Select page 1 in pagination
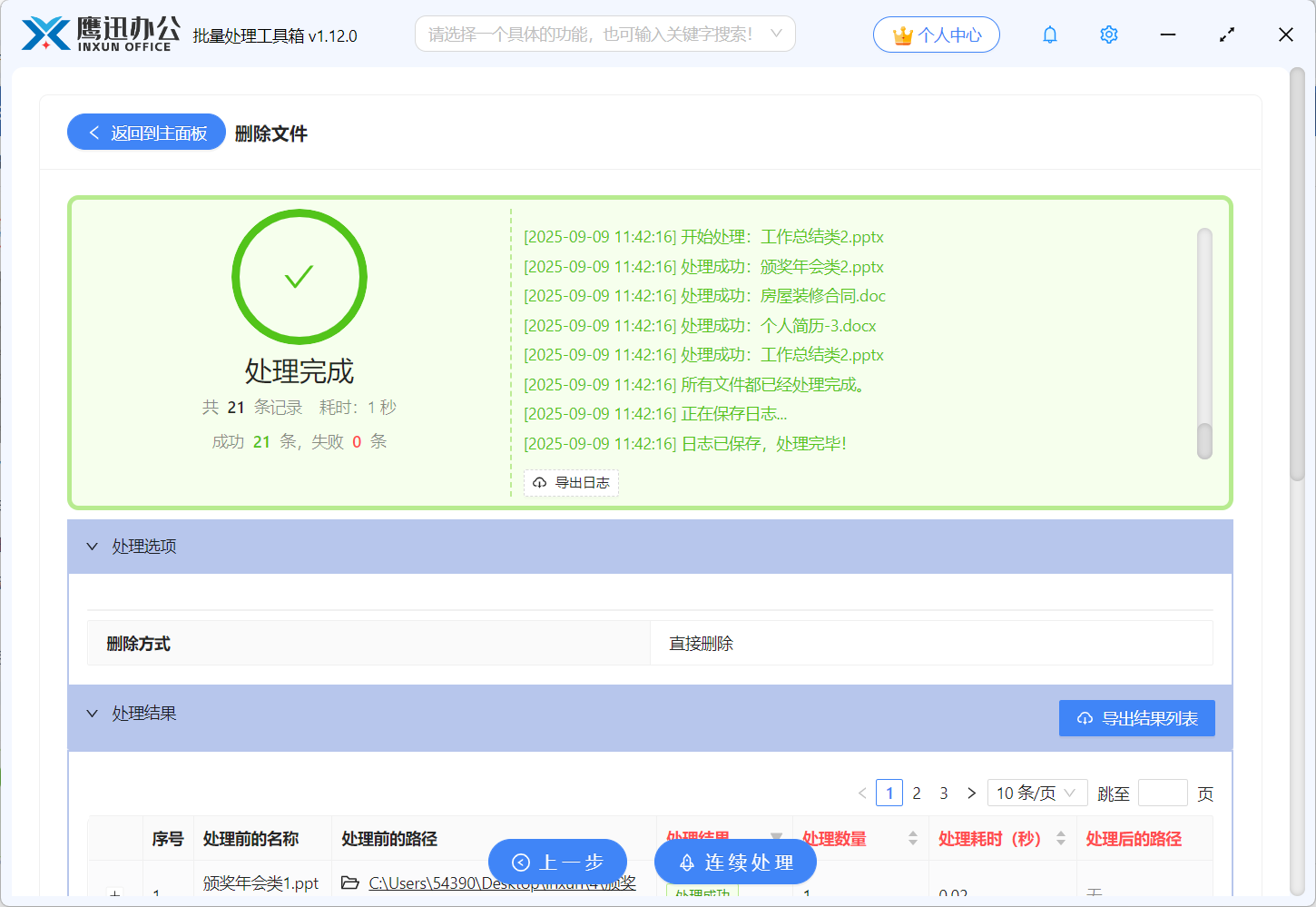 889,794
